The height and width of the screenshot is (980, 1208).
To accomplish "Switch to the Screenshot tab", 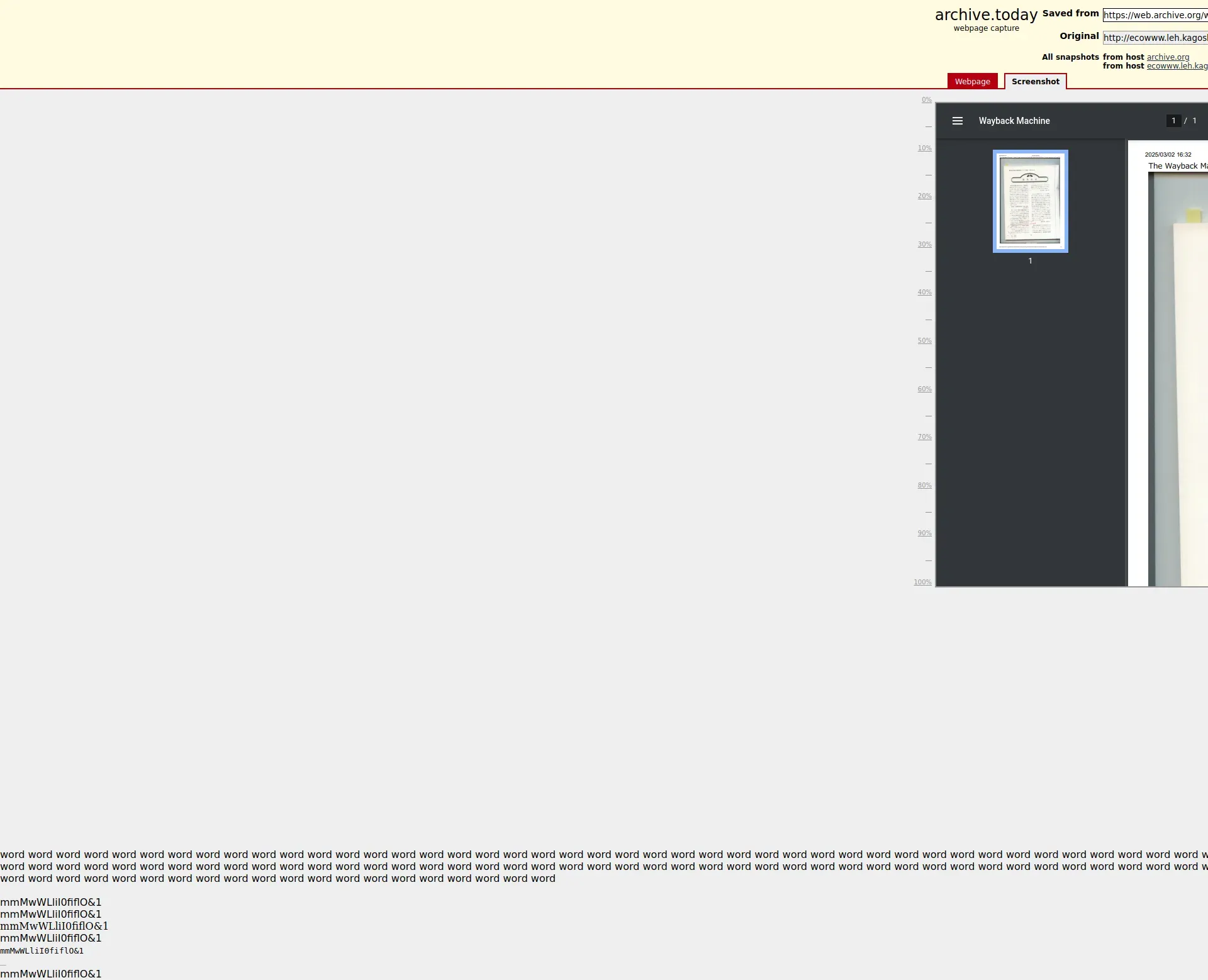I will pyautogui.click(x=1035, y=82).
